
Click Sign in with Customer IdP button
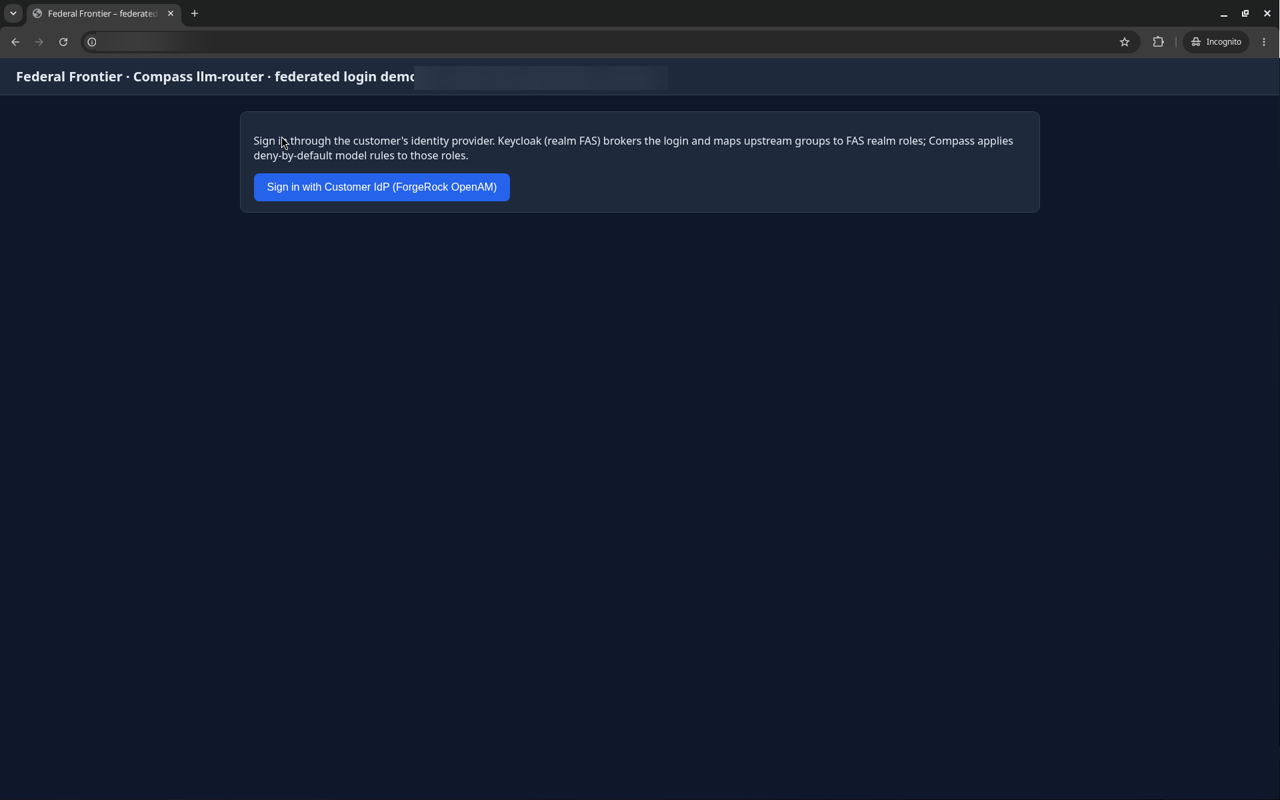pyautogui.click(x=381, y=187)
